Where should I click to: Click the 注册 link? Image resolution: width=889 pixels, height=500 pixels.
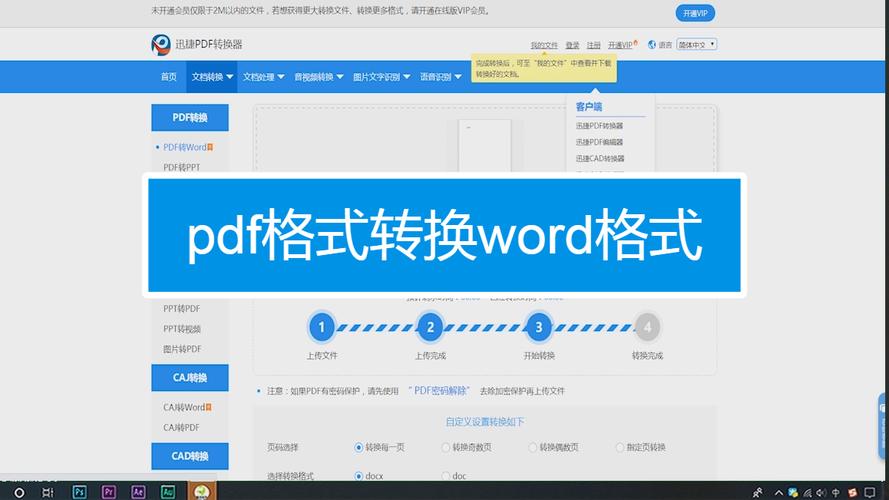tap(593, 45)
